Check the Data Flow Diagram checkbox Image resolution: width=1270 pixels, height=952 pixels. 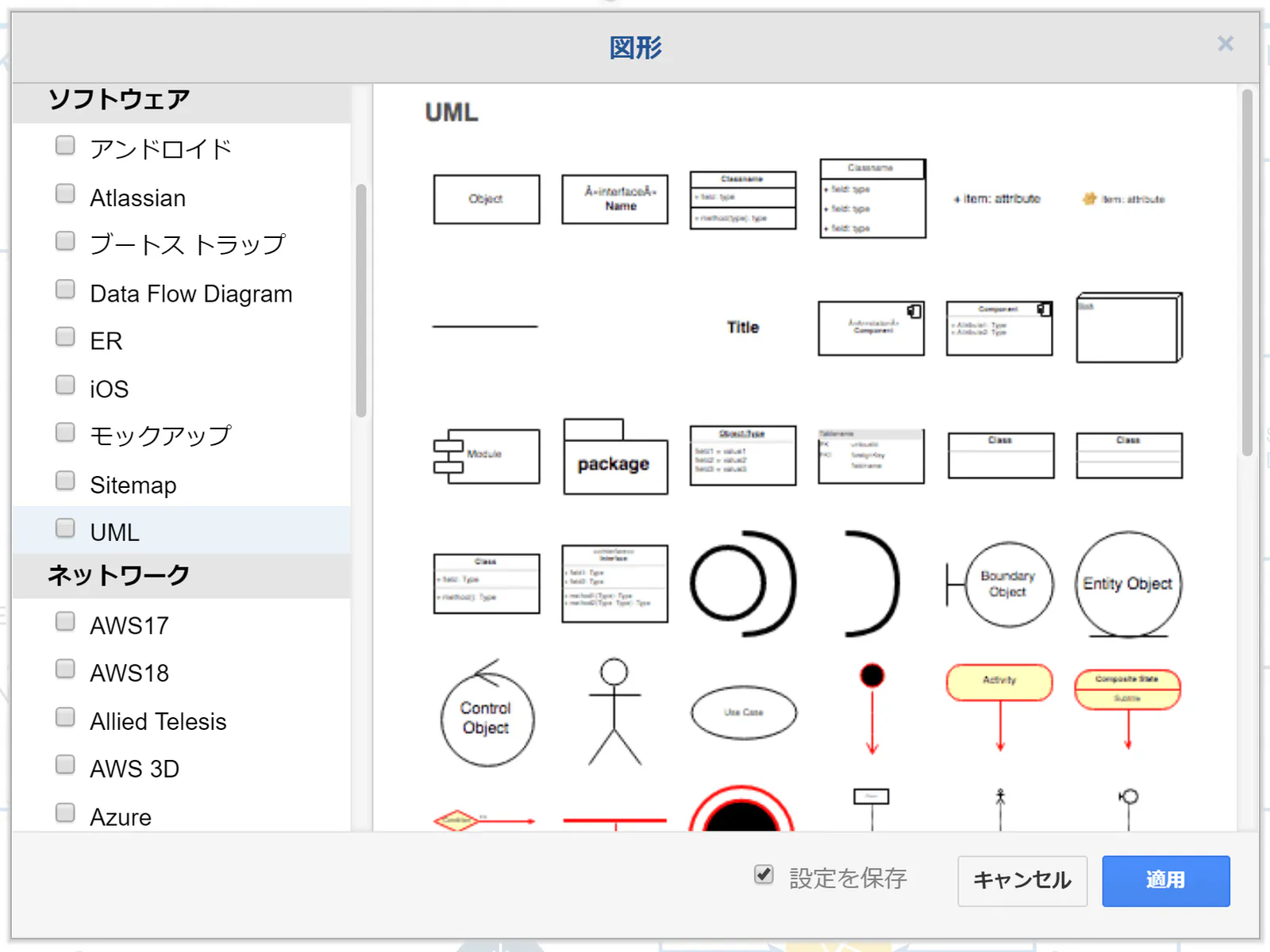(x=65, y=290)
